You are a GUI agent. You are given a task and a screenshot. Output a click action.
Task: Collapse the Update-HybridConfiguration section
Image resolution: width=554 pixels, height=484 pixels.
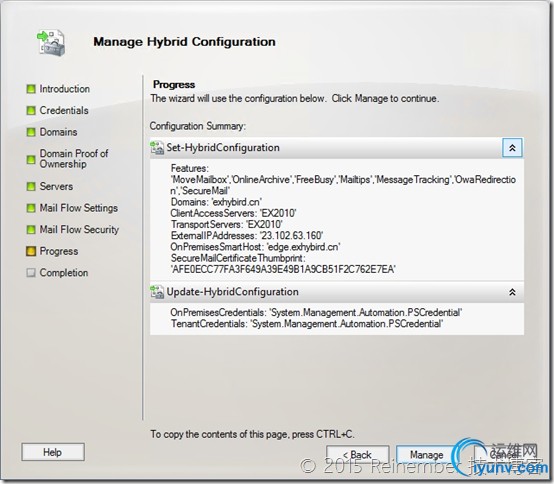[512, 292]
